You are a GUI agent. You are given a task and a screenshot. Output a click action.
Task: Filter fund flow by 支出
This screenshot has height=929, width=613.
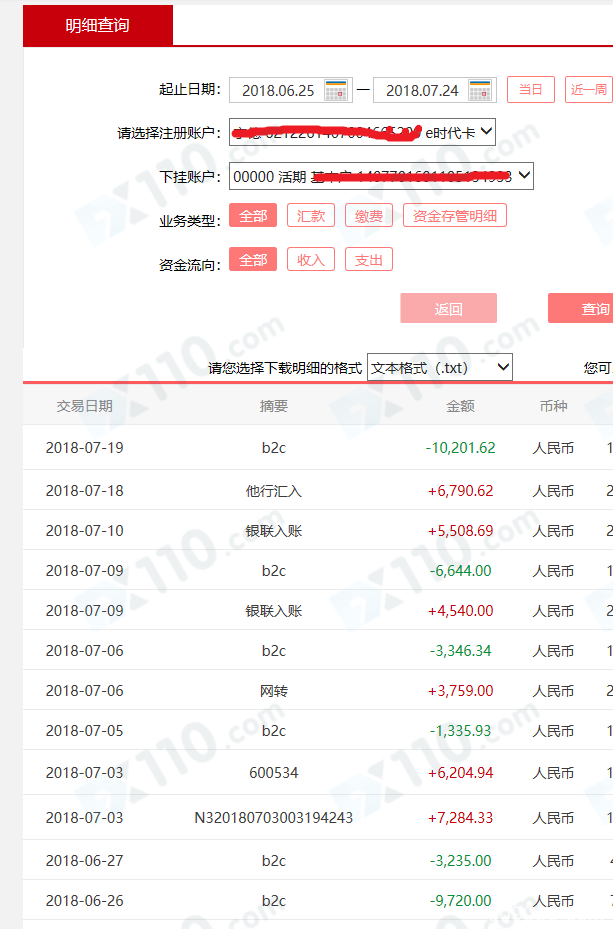click(369, 260)
